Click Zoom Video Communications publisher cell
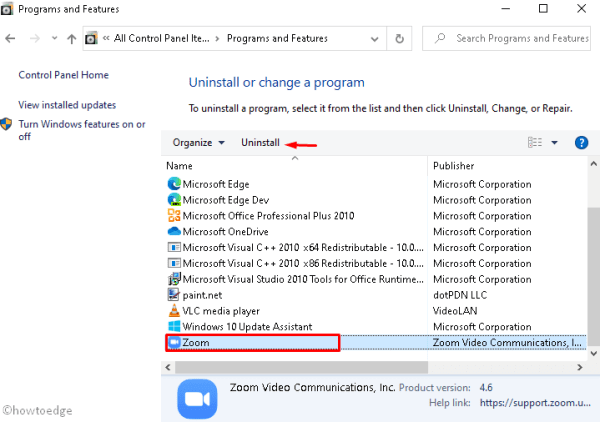This screenshot has width=600, height=422. point(507,342)
